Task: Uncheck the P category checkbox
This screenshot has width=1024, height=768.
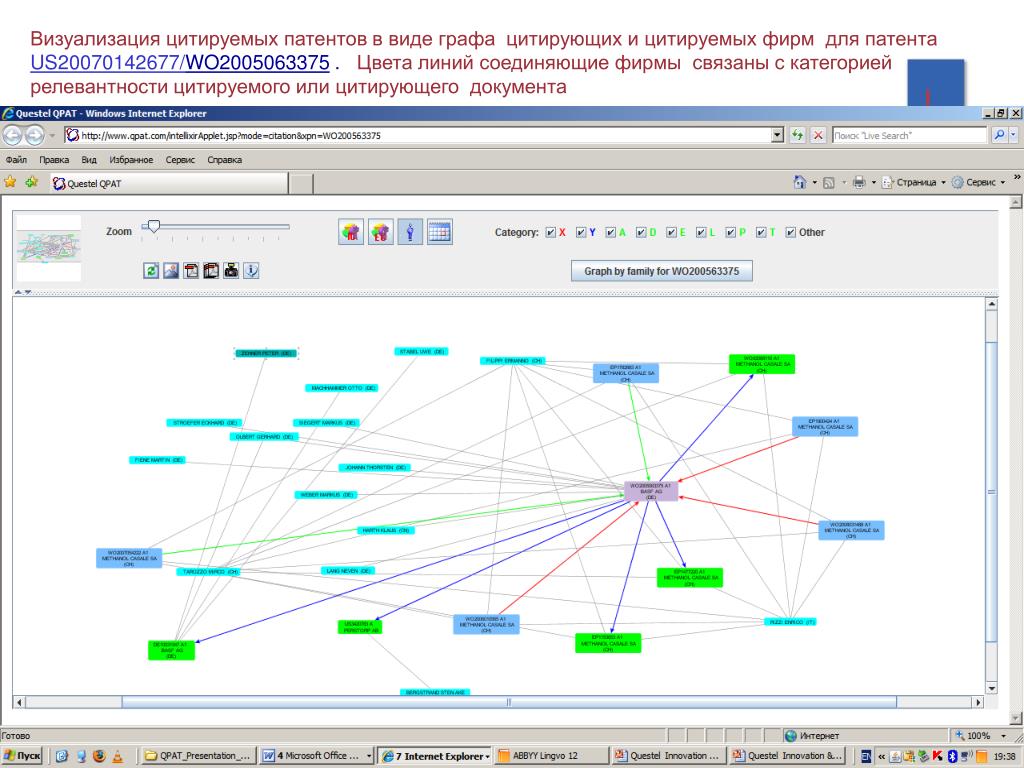Action: pos(731,232)
